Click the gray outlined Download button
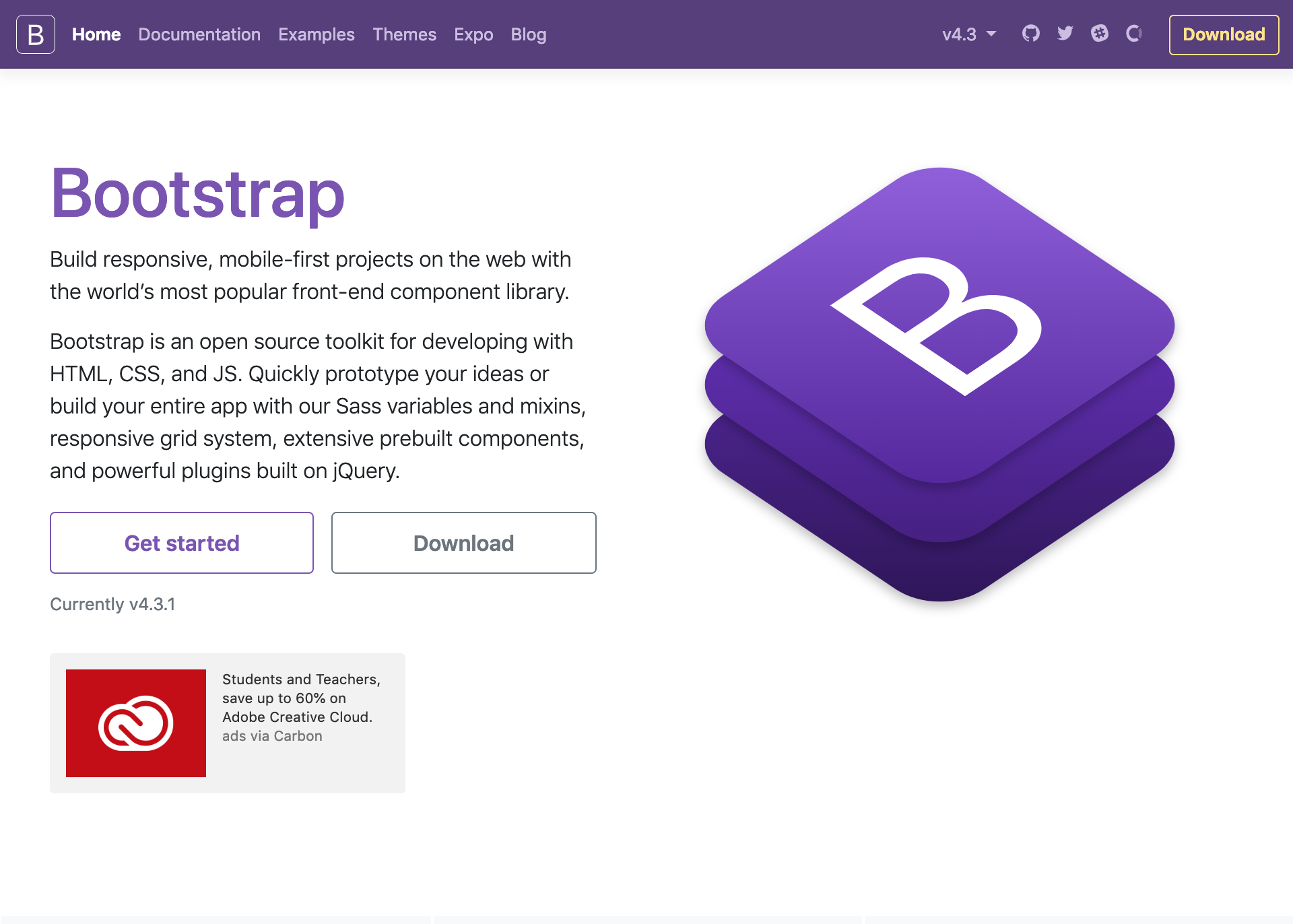This screenshot has height=924, width=1293. pyautogui.click(x=463, y=543)
